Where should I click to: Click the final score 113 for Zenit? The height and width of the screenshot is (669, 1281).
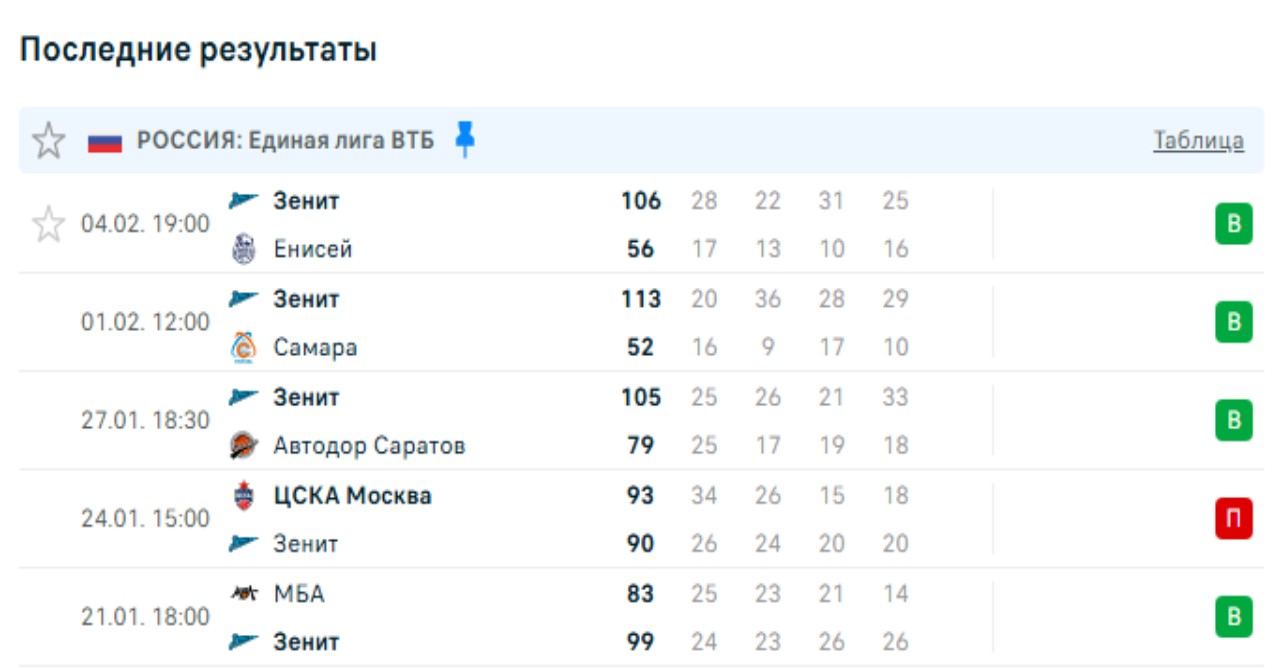pos(640,299)
